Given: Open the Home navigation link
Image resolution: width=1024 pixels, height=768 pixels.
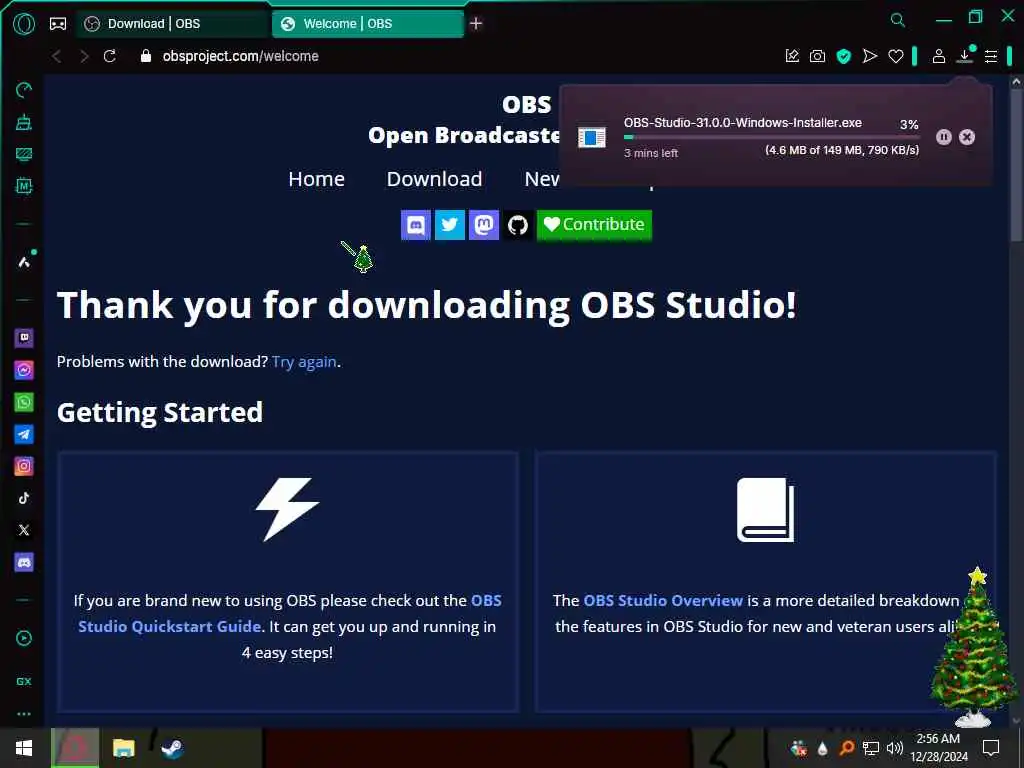Looking at the screenshot, I should (x=317, y=179).
